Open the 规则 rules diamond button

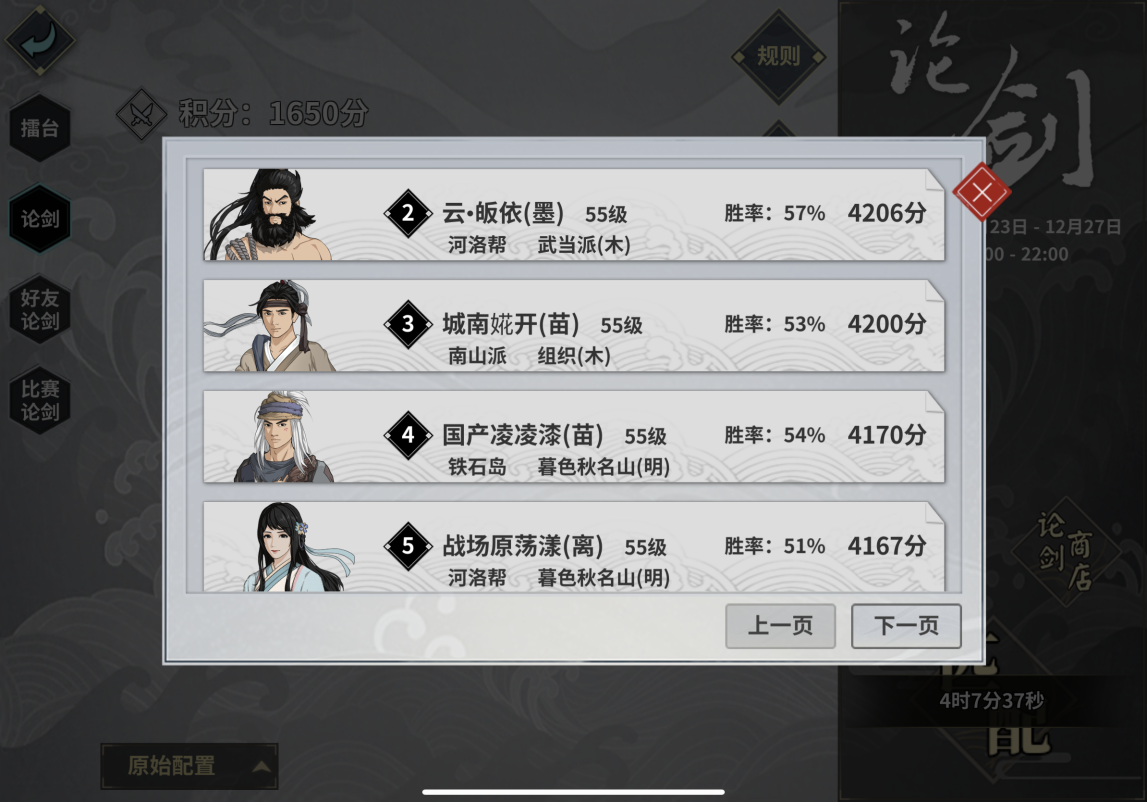pyautogui.click(x=778, y=56)
